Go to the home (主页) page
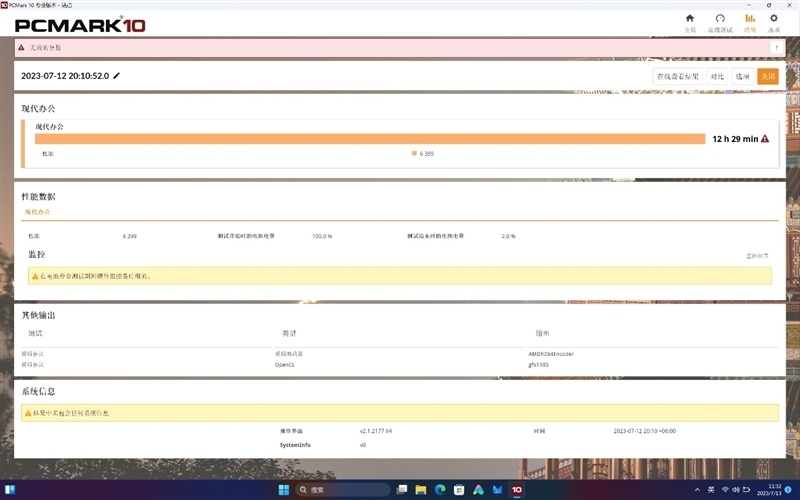Screen dimensions: 800x500 pyautogui.click(x=690, y=23)
